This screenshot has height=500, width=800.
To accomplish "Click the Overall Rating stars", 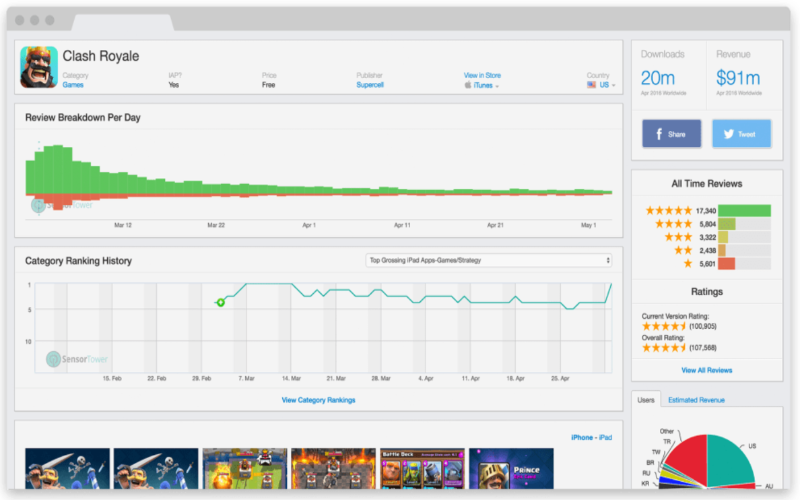I will coord(664,348).
